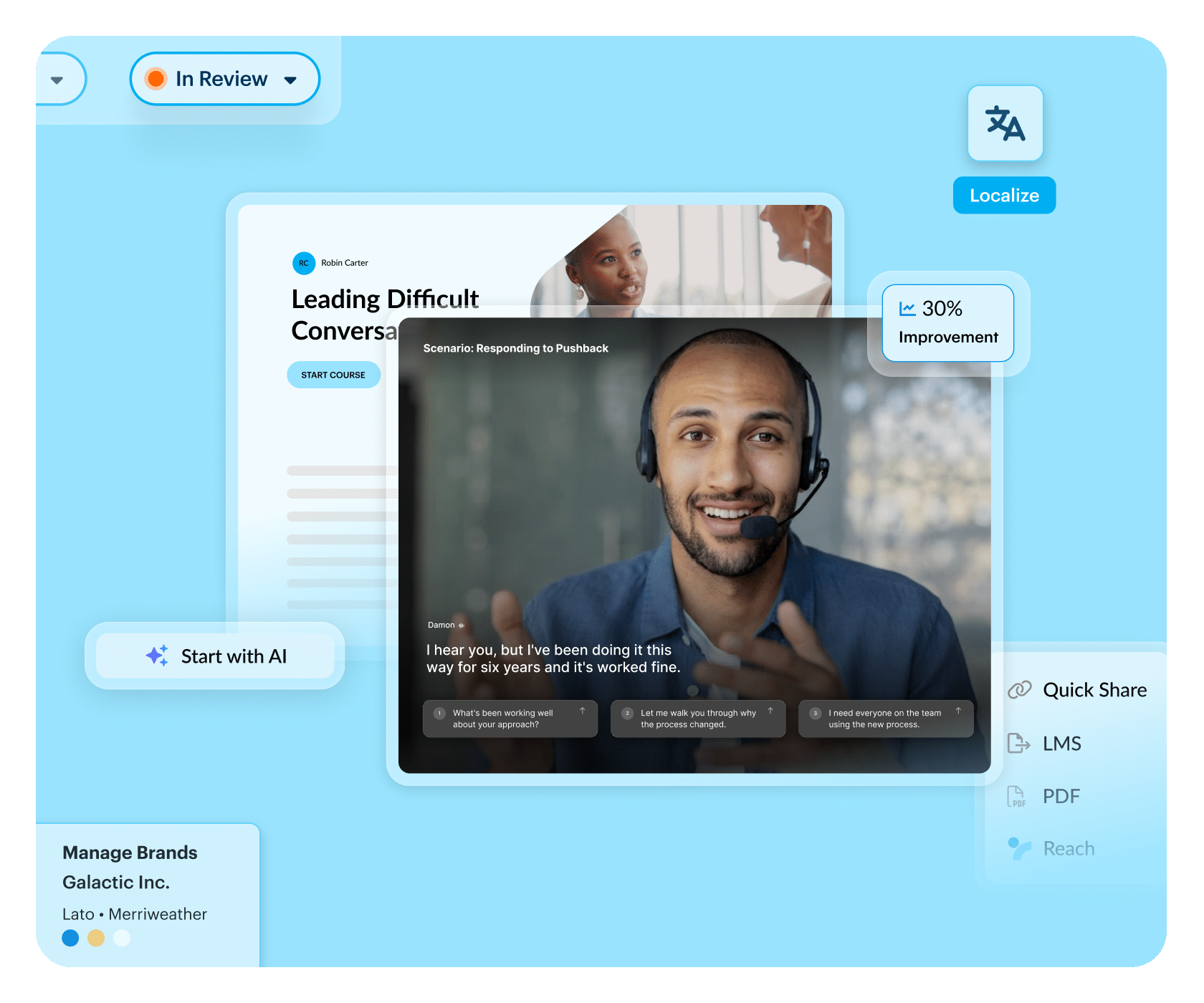Image resolution: width=1204 pixels, height=1003 pixels.
Task: Open the Leading Difficult Conversations course title
Action: click(385, 315)
